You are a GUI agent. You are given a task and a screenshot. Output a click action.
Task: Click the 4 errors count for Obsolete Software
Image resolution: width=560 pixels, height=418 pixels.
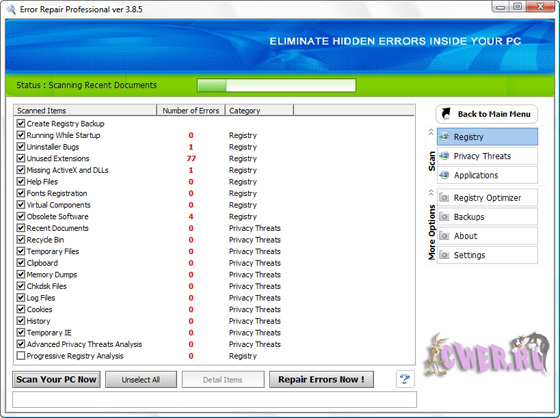[191, 217]
